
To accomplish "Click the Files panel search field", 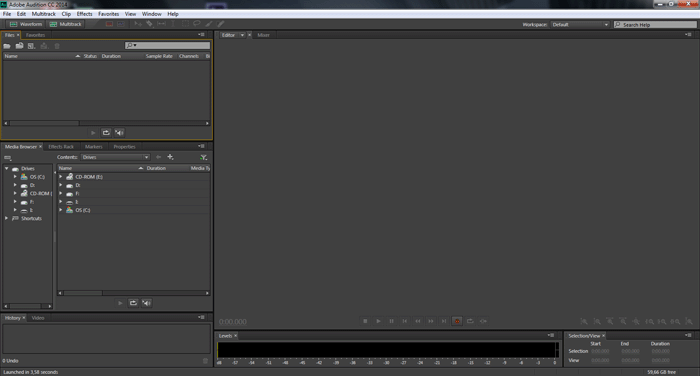I will click(167, 46).
